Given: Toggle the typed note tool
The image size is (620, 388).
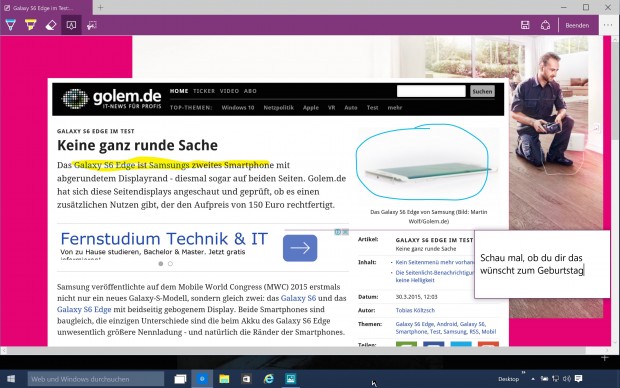Looking at the screenshot, I should 71,25.
